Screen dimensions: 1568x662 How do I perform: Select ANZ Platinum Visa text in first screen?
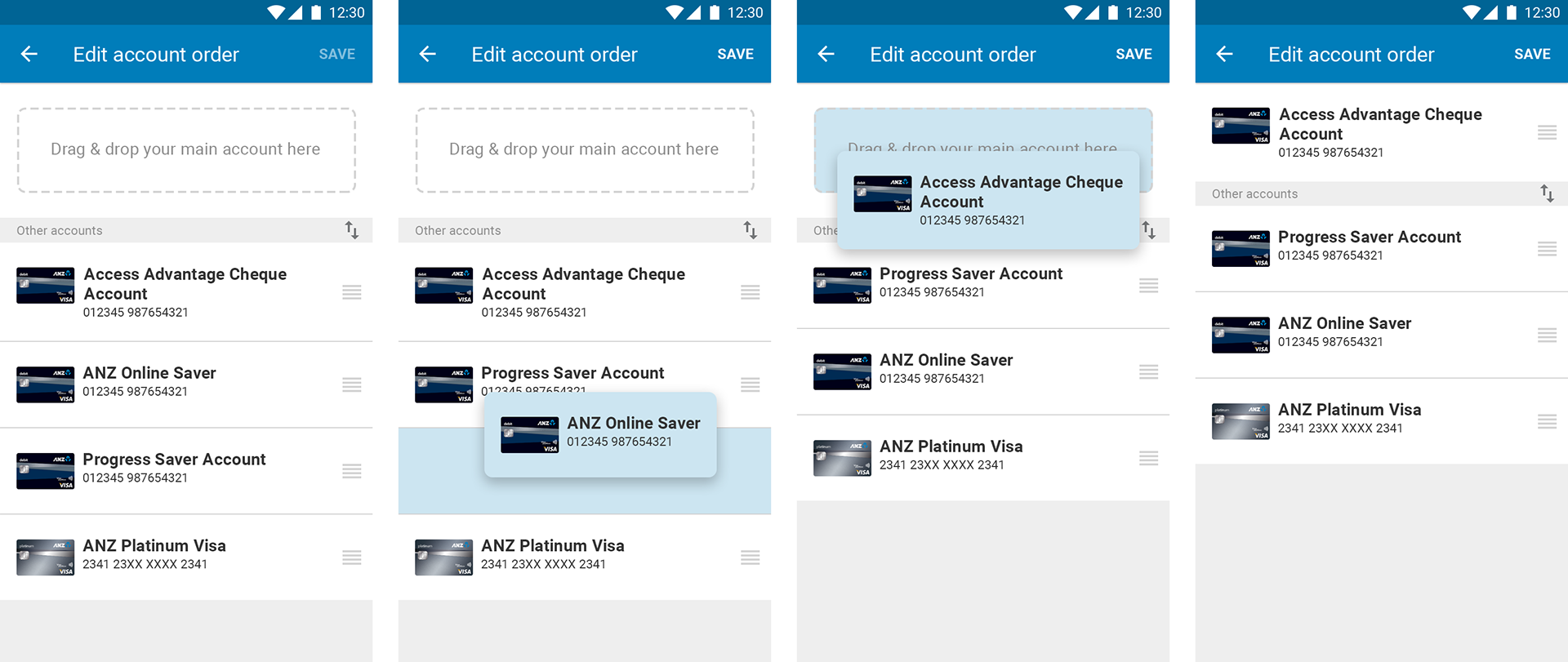tap(154, 546)
